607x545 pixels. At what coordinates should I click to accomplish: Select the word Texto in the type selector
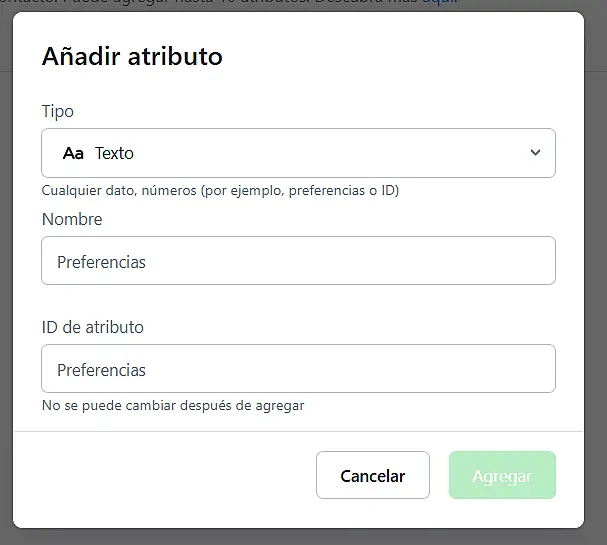point(114,154)
